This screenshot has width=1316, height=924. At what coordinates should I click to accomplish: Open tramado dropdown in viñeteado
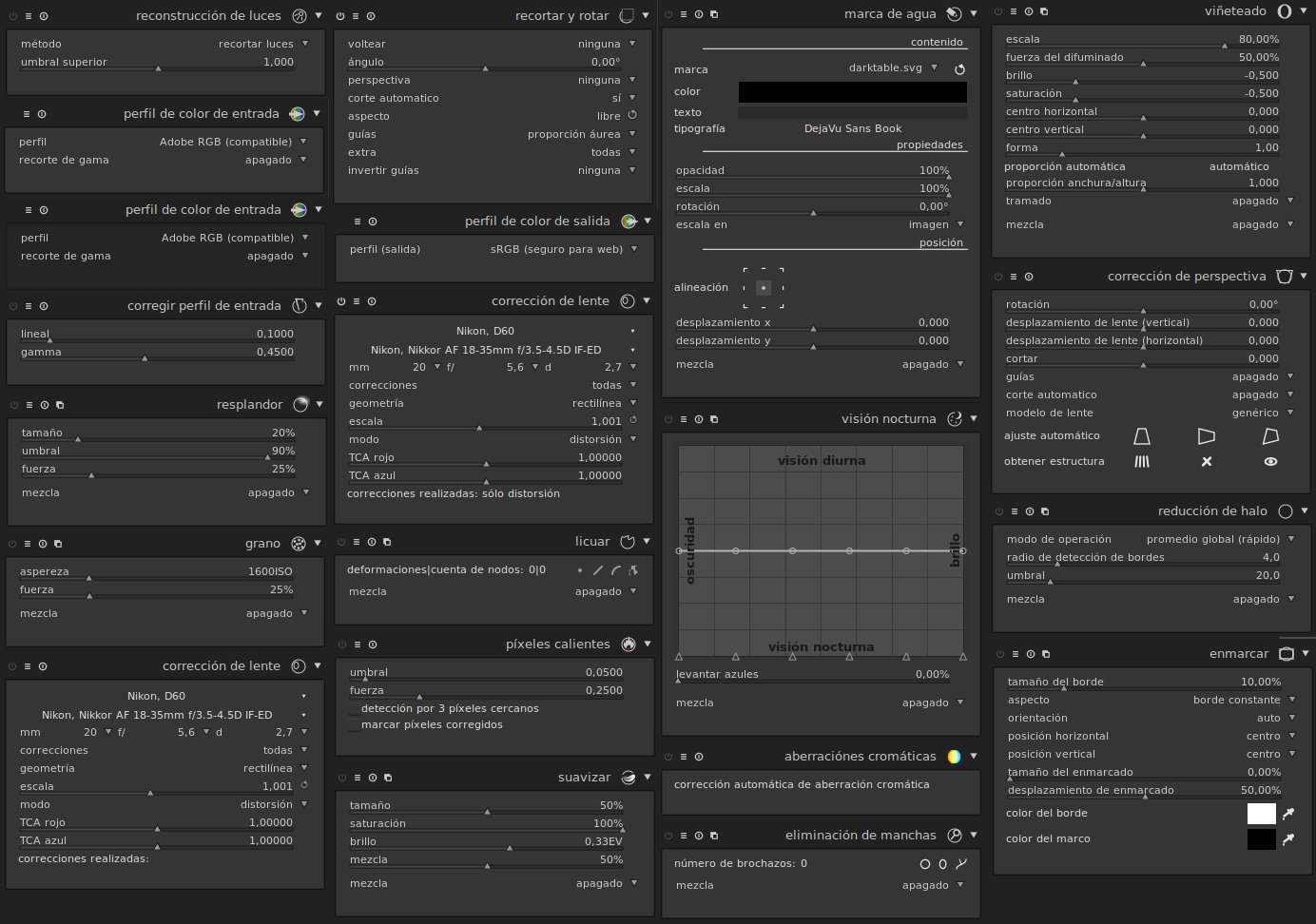(1151, 202)
